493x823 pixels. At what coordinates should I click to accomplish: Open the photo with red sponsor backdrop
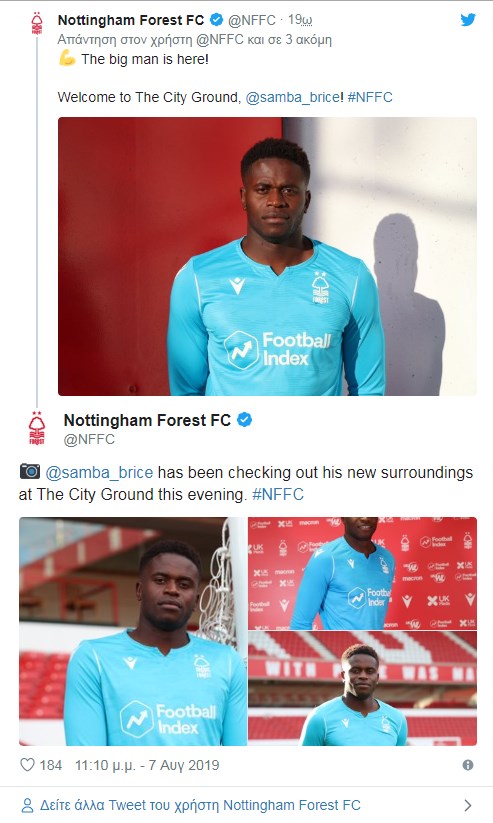tap(363, 573)
